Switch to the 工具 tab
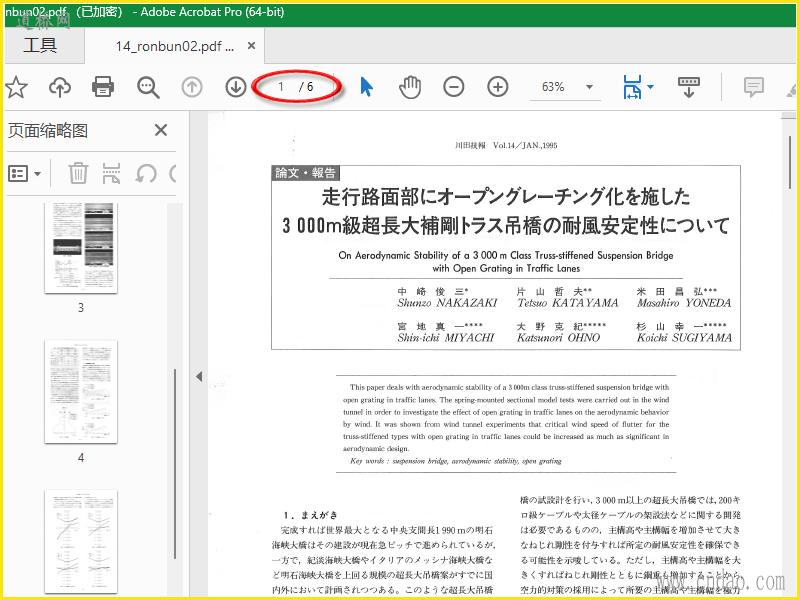The height and width of the screenshot is (600, 800). (40, 45)
